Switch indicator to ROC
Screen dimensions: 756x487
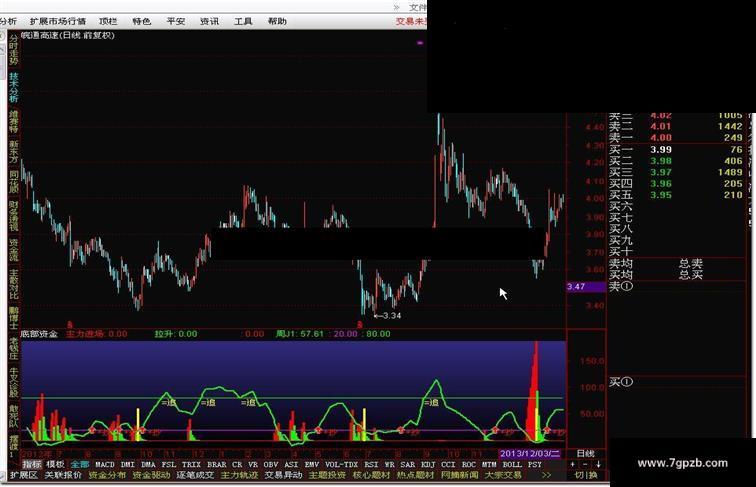click(469, 464)
